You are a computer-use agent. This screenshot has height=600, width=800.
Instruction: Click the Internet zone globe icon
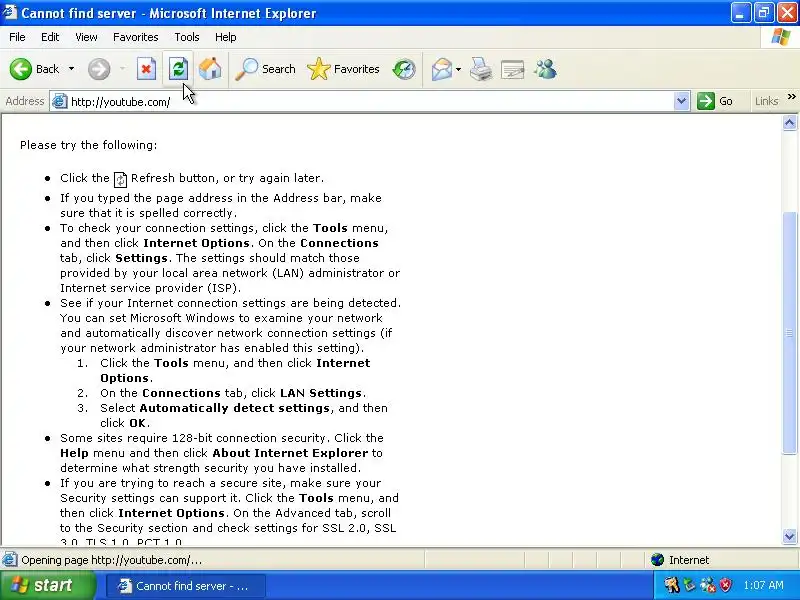[x=657, y=560]
